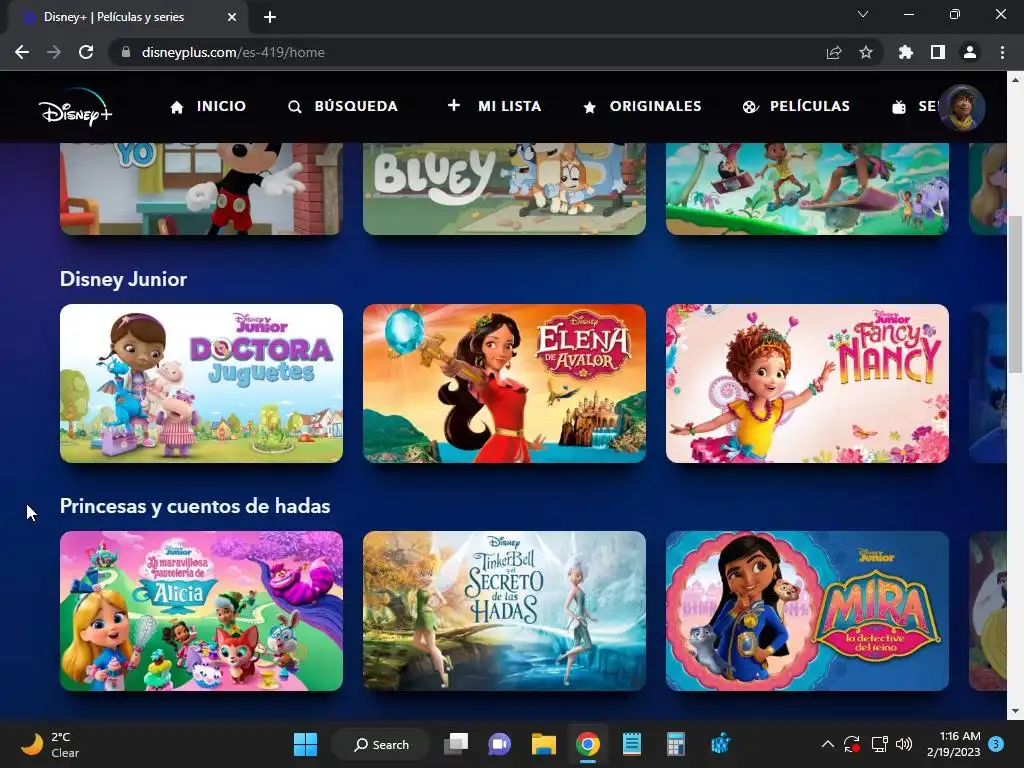Close the Disney+ browser tab

pyautogui.click(x=232, y=17)
